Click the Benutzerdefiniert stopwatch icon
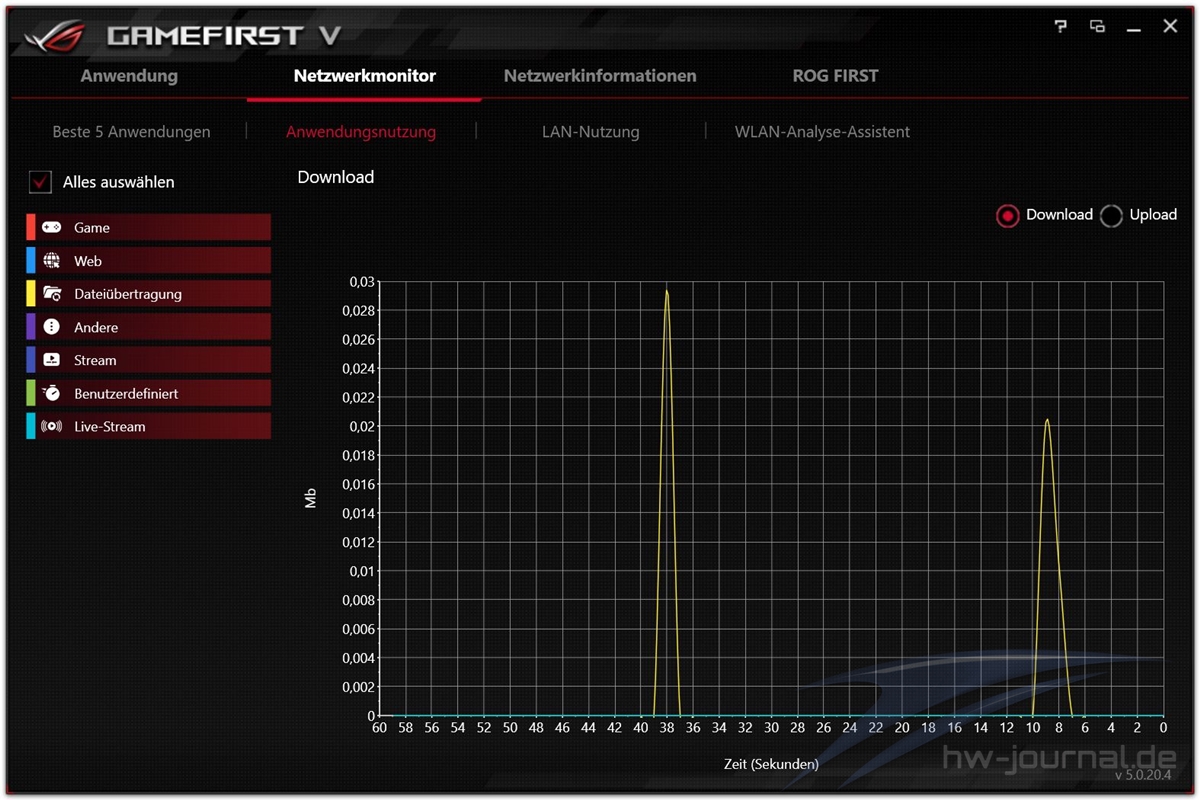Image resolution: width=1200 pixels, height=800 pixels. pos(51,393)
